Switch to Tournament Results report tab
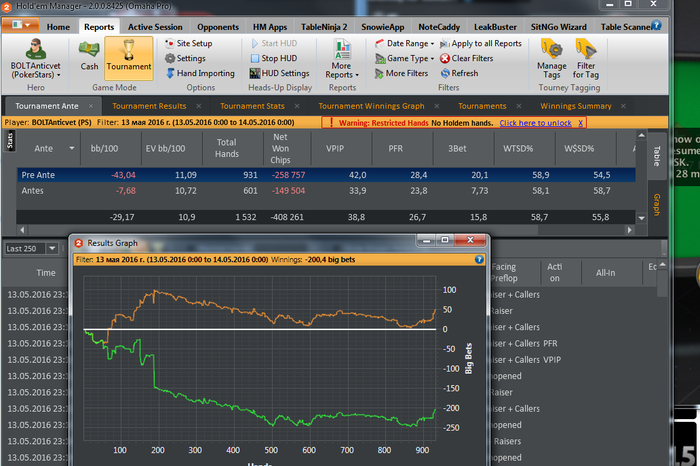The image size is (700, 466). [149, 106]
